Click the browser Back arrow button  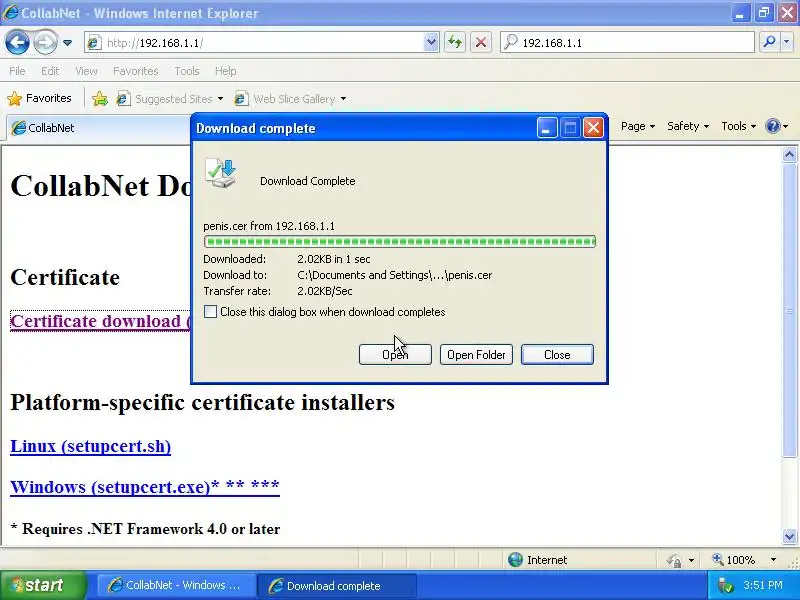tap(17, 43)
